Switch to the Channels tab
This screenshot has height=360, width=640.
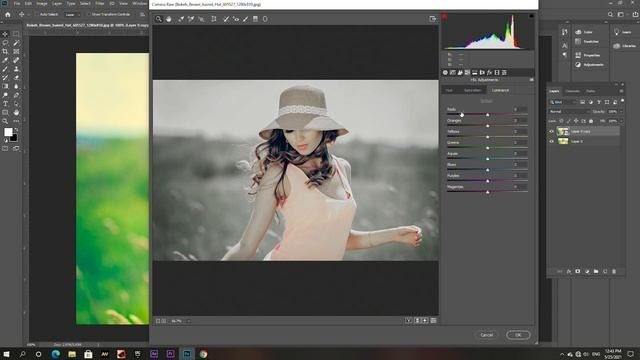tap(572, 91)
